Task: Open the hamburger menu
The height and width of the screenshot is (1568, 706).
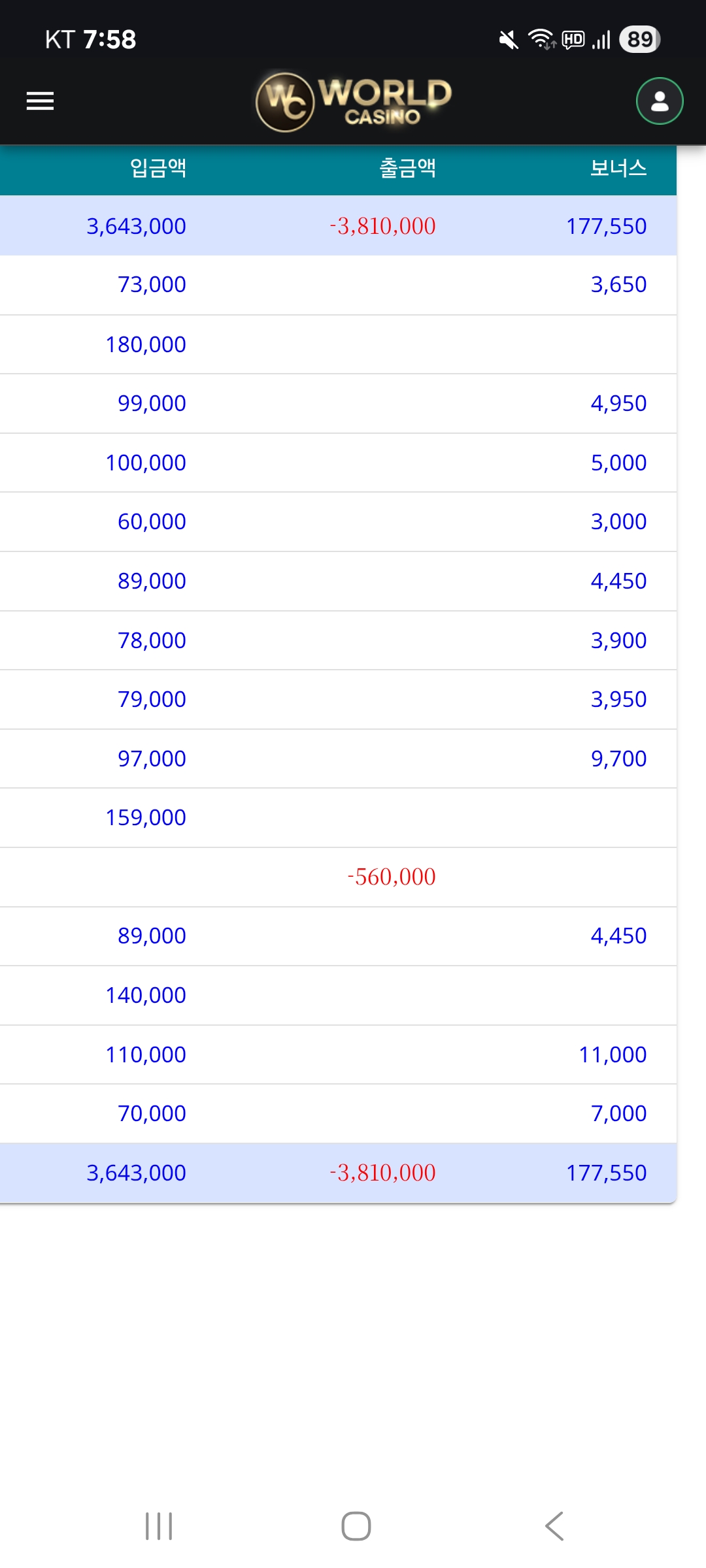Action: click(40, 101)
